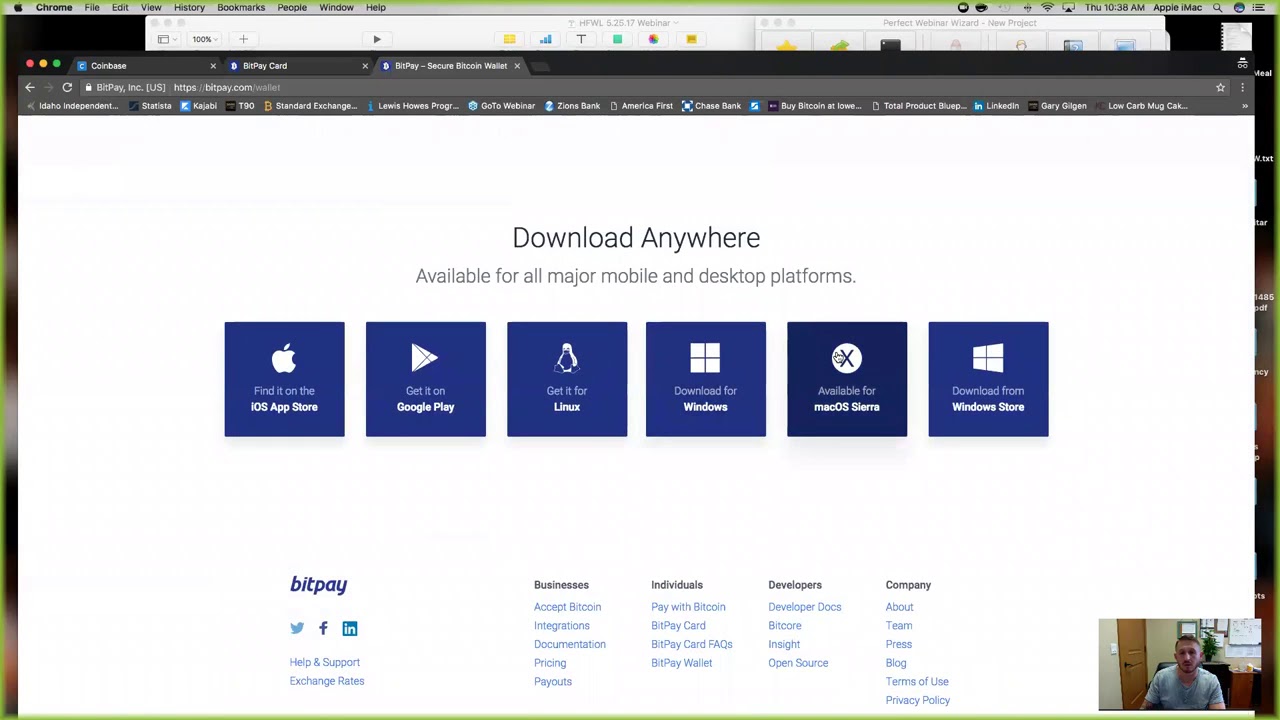
Task: Switch to the Coinbase tab
Action: [145, 66]
